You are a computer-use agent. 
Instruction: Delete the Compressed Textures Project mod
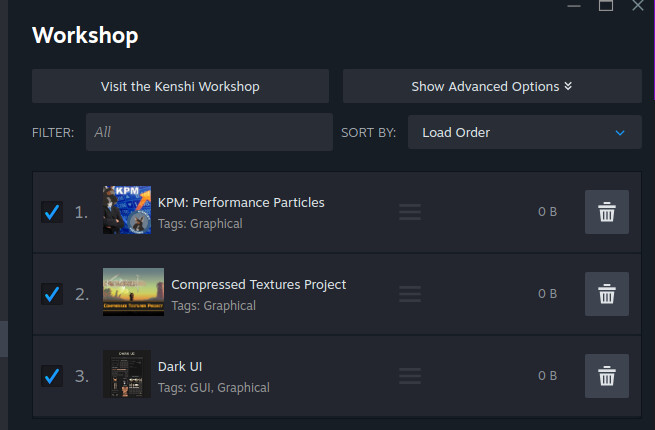point(607,294)
